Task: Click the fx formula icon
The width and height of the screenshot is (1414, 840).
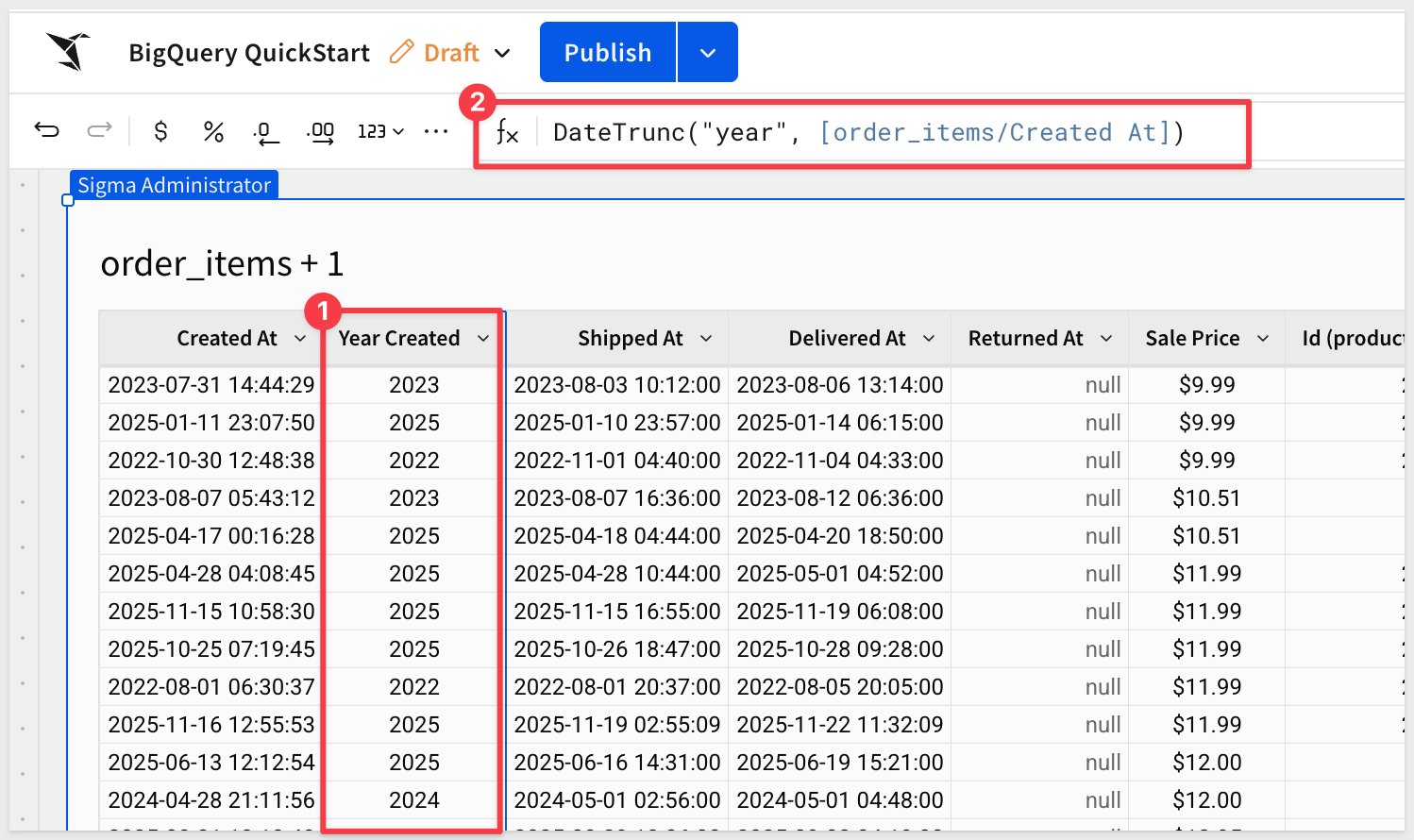Action: click(x=508, y=133)
